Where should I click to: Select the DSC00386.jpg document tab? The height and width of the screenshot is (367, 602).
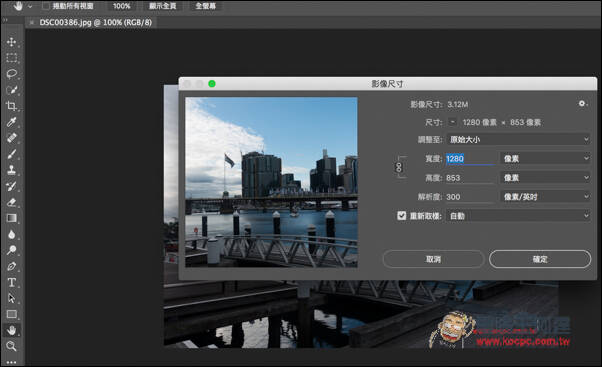click(96, 22)
